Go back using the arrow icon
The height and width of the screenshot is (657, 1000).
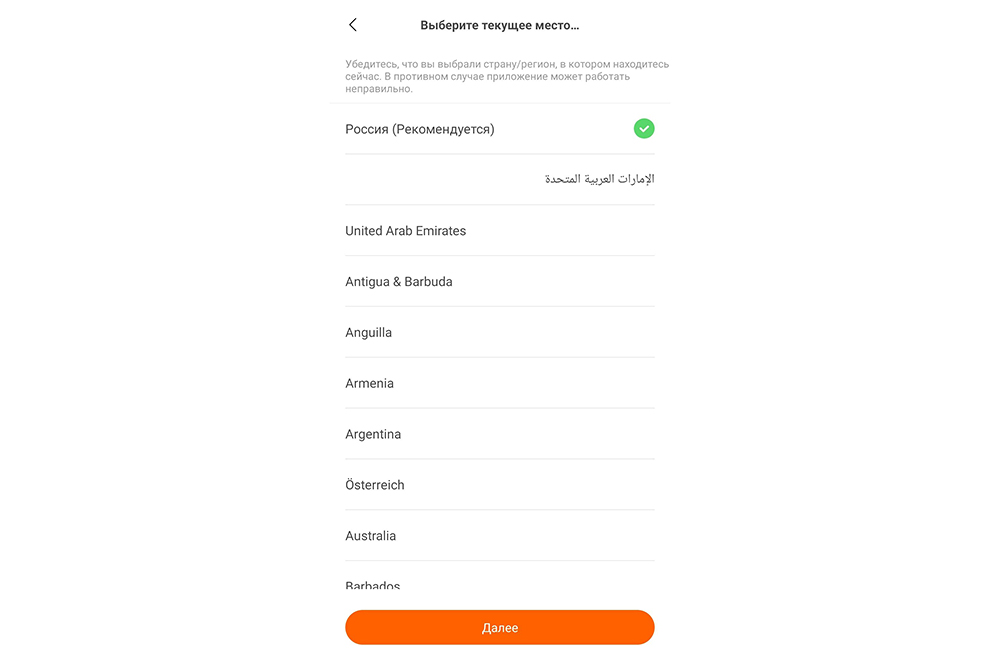tap(353, 25)
